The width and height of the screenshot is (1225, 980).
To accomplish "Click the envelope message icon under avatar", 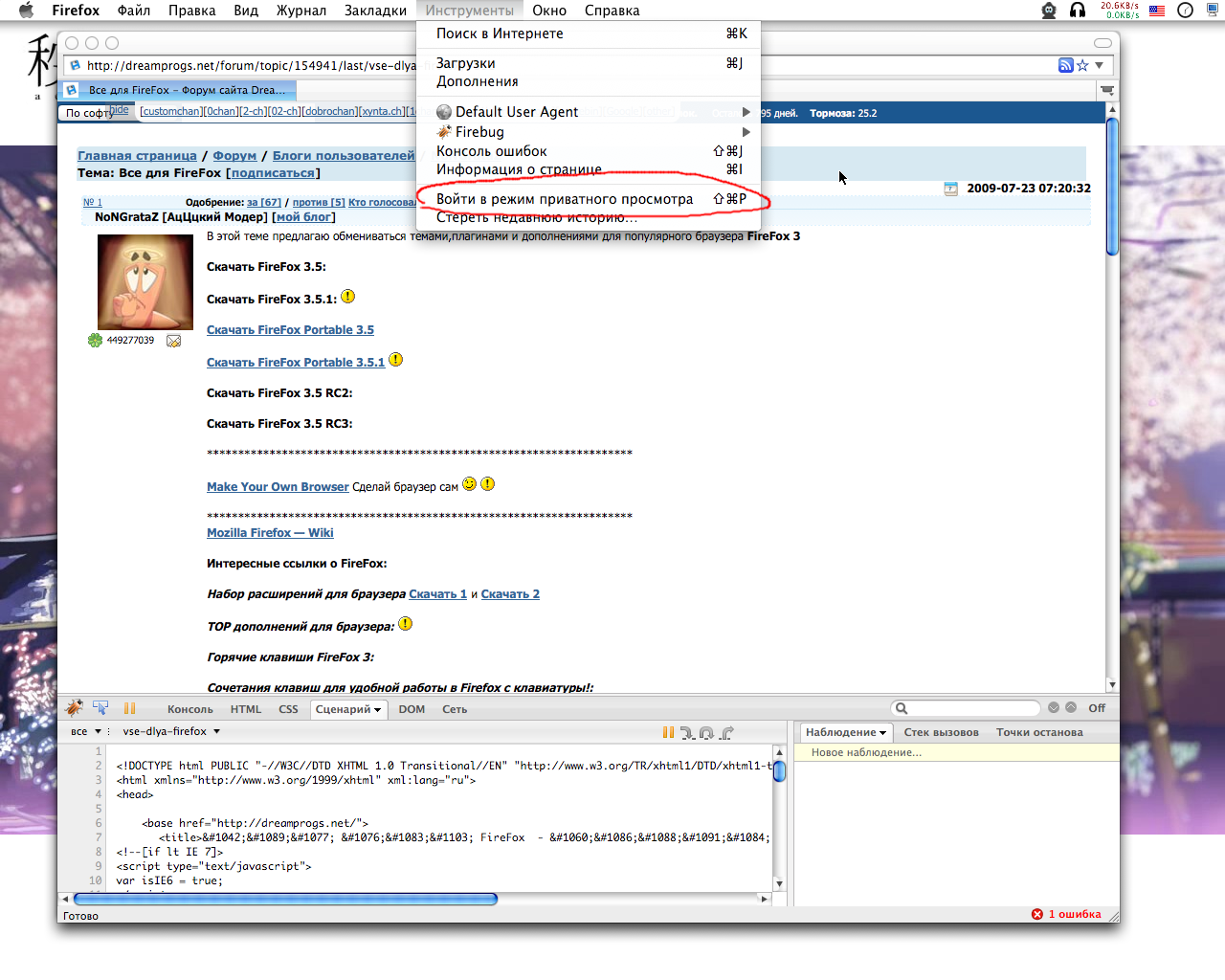I will point(173,341).
